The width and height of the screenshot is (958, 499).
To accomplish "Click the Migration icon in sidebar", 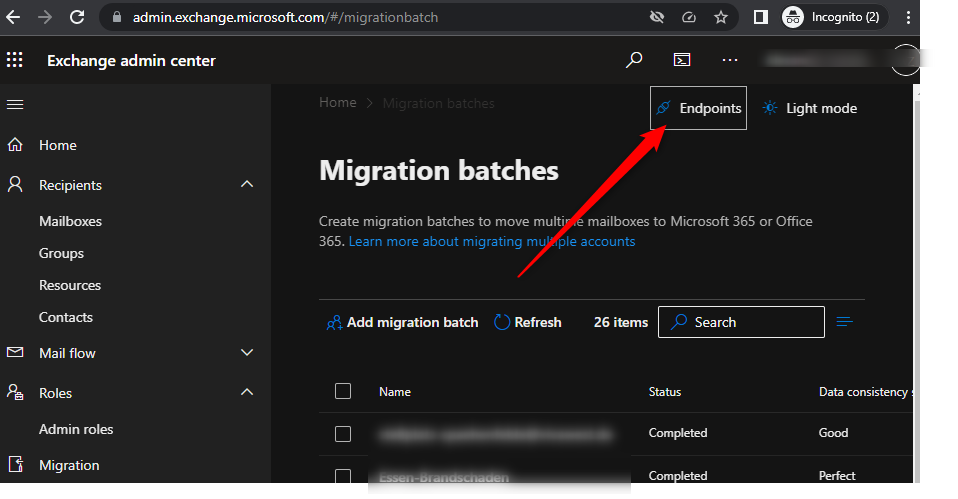I will 16,464.
